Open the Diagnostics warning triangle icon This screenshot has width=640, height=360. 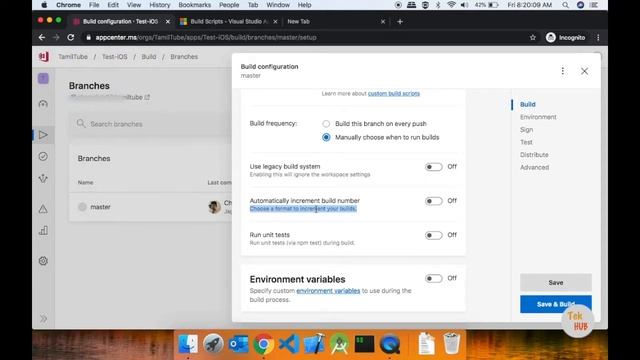[x=43, y=209]
